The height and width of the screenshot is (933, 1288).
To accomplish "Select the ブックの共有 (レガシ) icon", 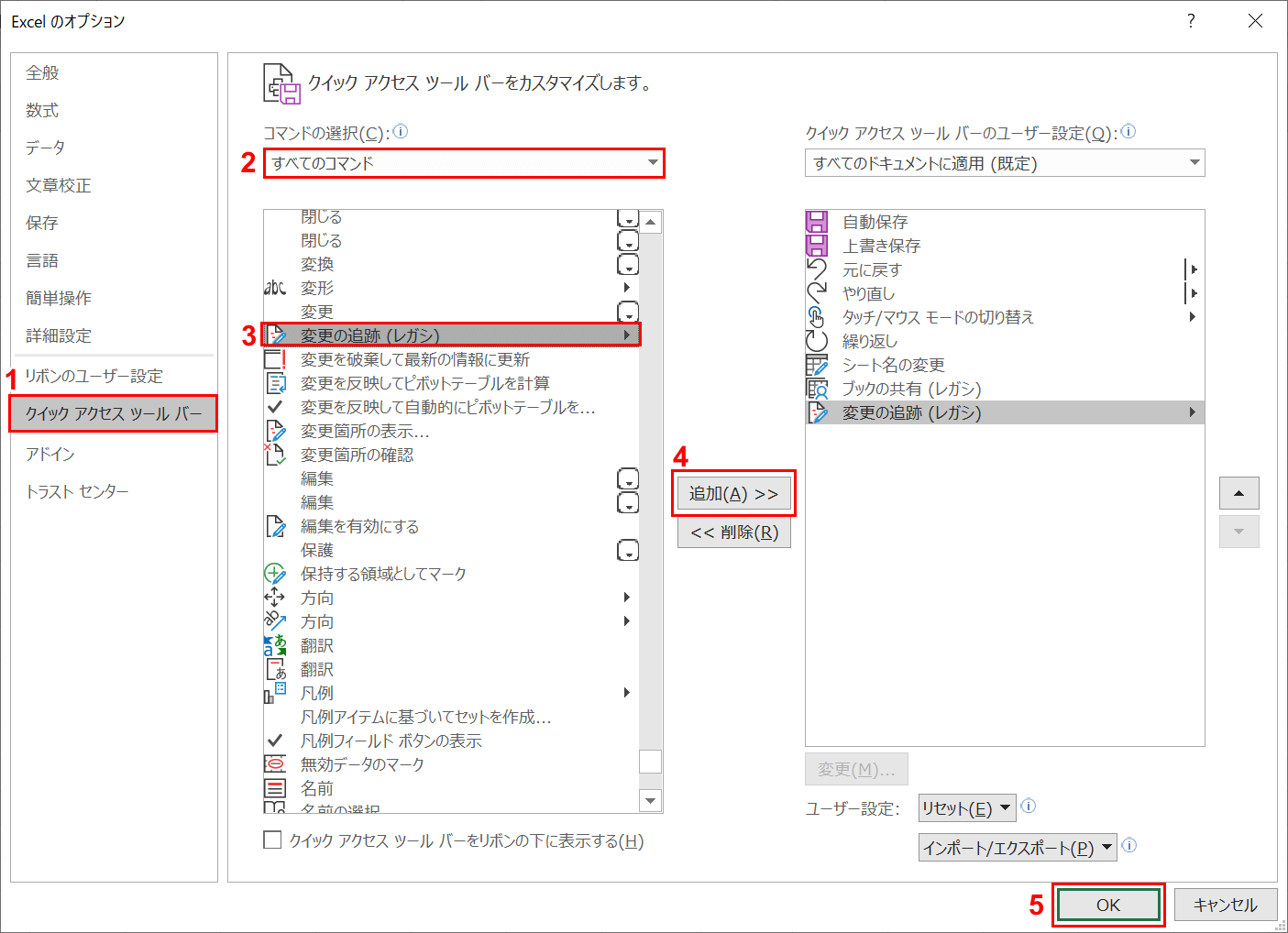I will (x=817, y=388).
